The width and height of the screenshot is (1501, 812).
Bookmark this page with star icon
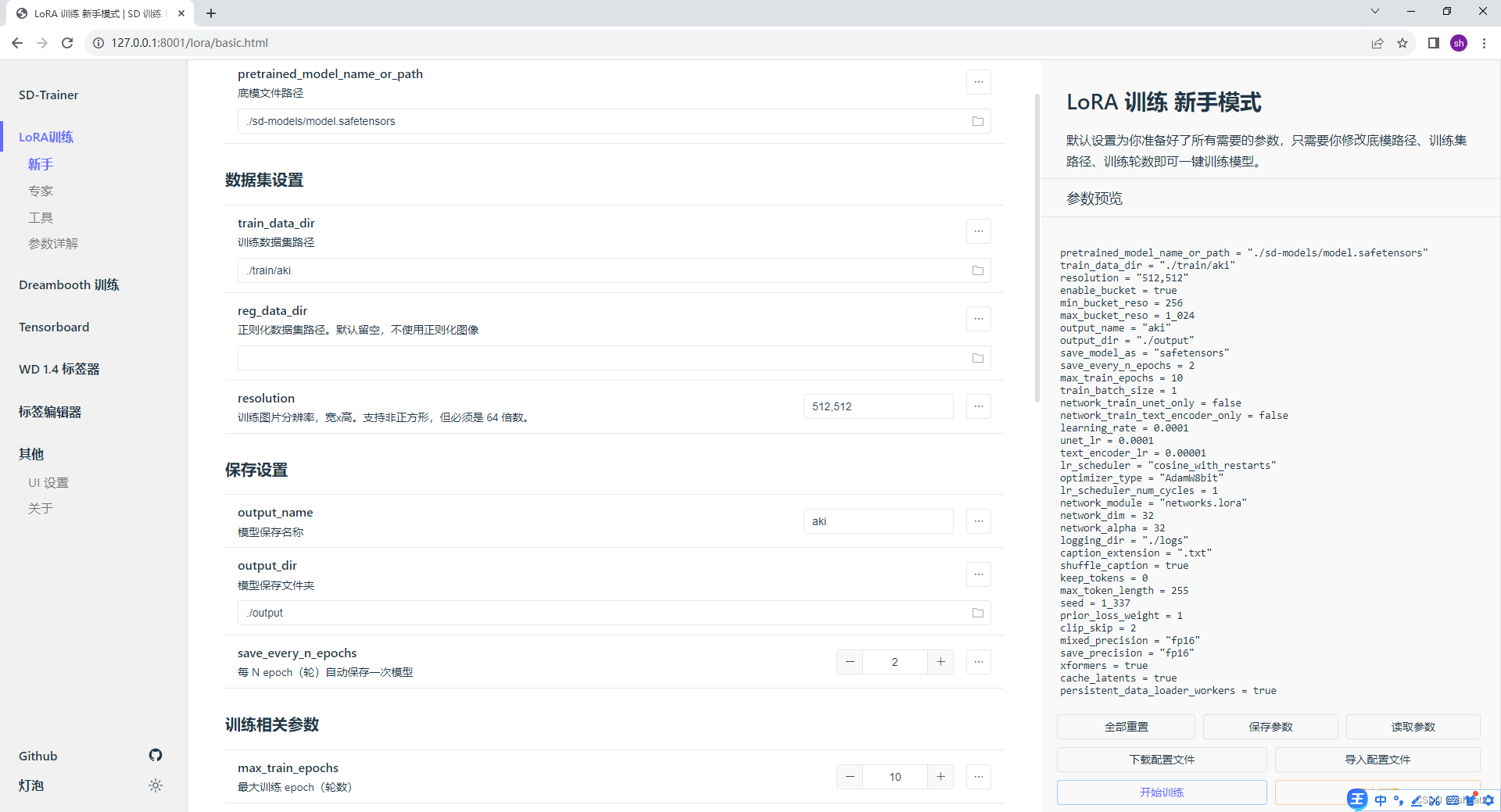pyautogui.click(x=1402, y=43)
